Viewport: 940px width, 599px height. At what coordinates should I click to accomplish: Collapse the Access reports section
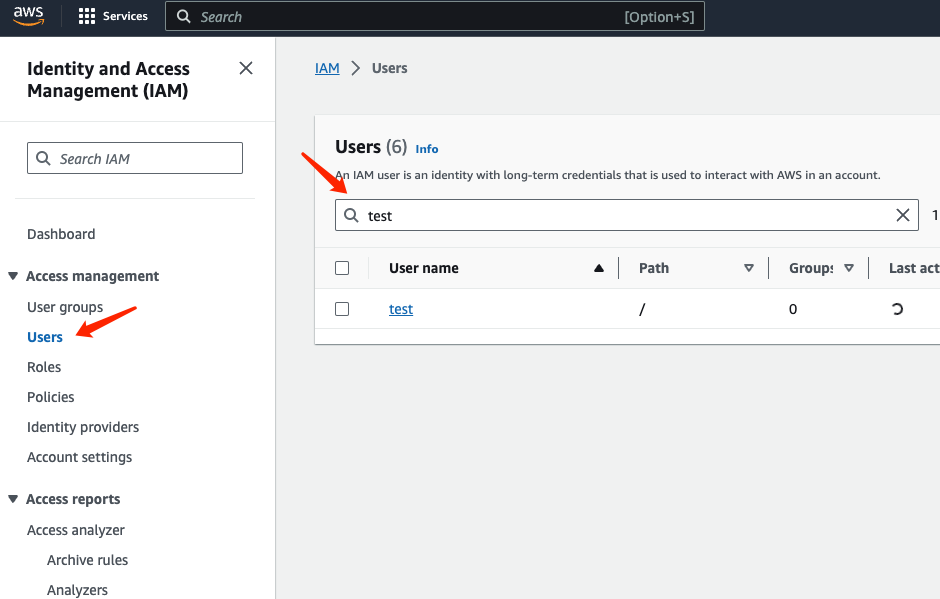pos(13,499)
